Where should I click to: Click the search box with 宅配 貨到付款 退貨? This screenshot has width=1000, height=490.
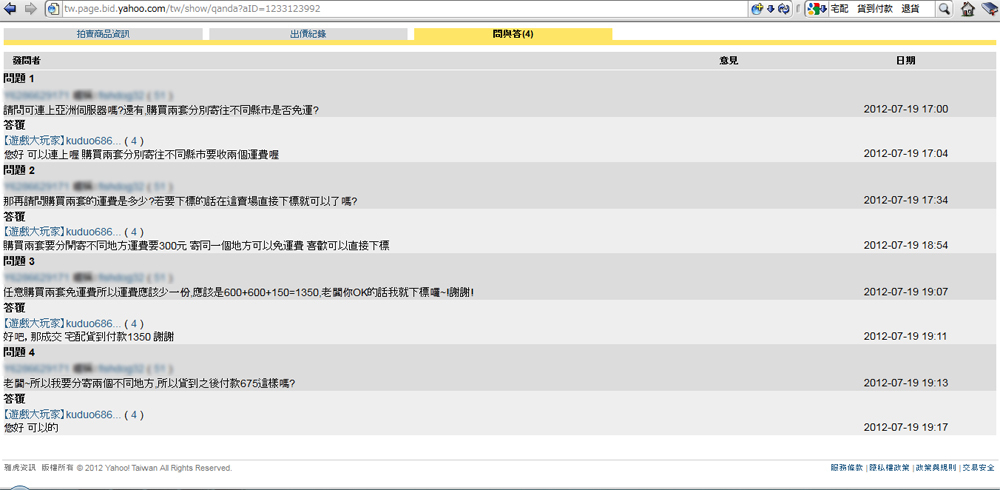[881, 9]
